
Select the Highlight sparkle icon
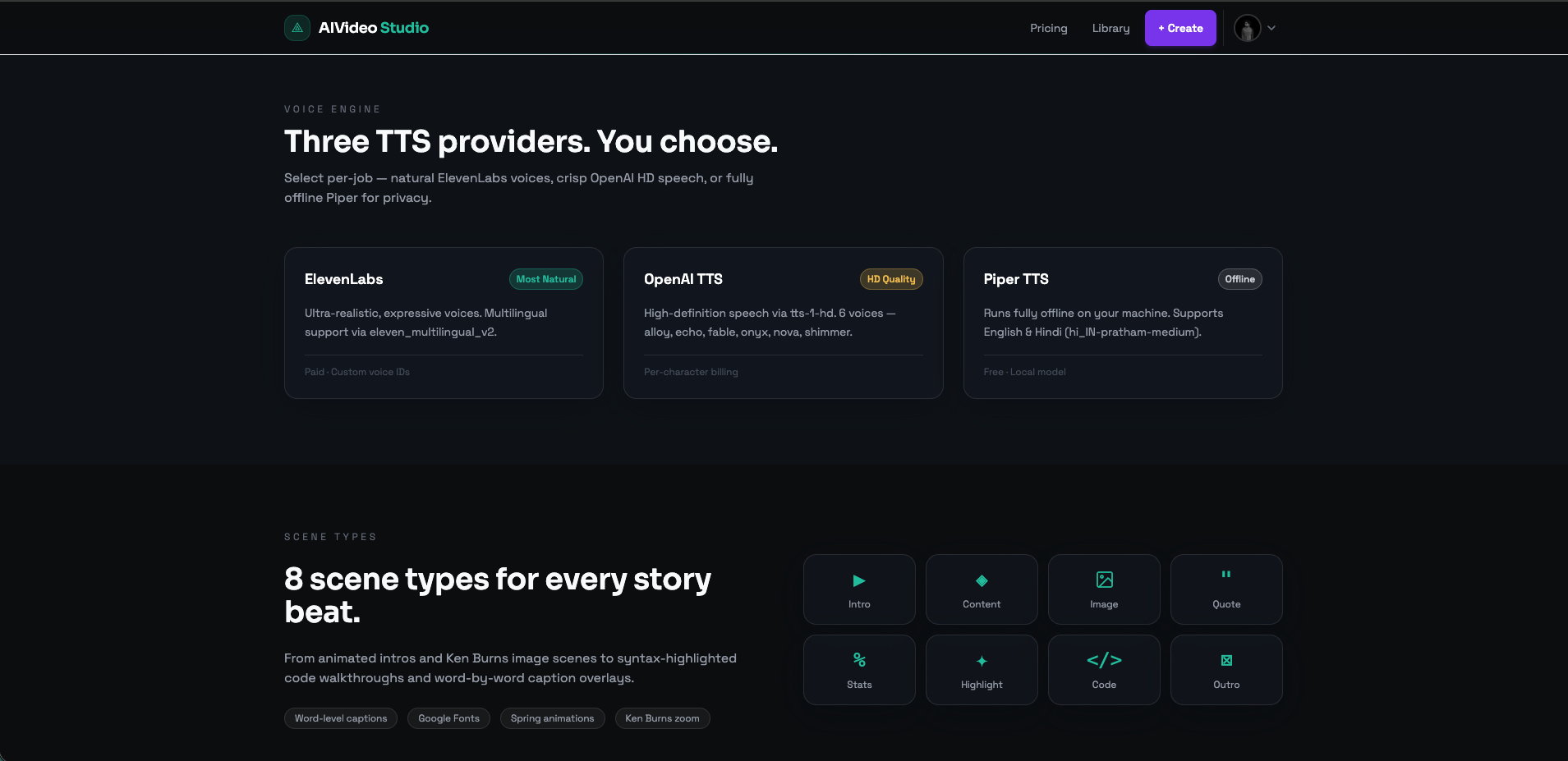[x=982, y=661]
